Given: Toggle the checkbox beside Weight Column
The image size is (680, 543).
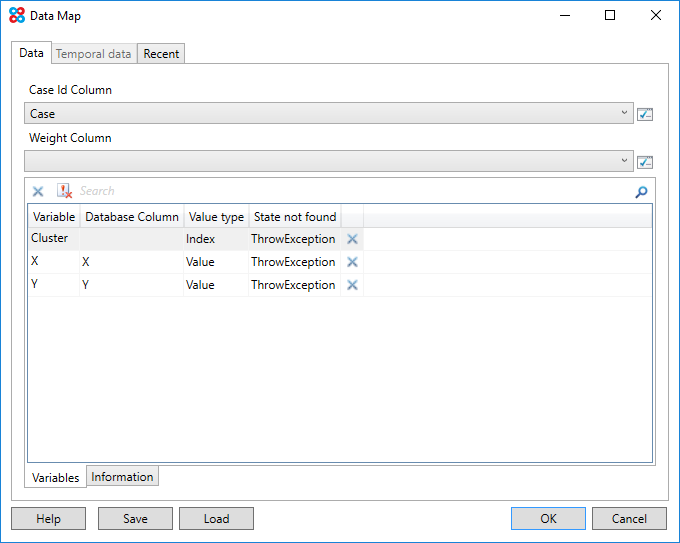Looking at the screenshot, I should pos(645,162).
